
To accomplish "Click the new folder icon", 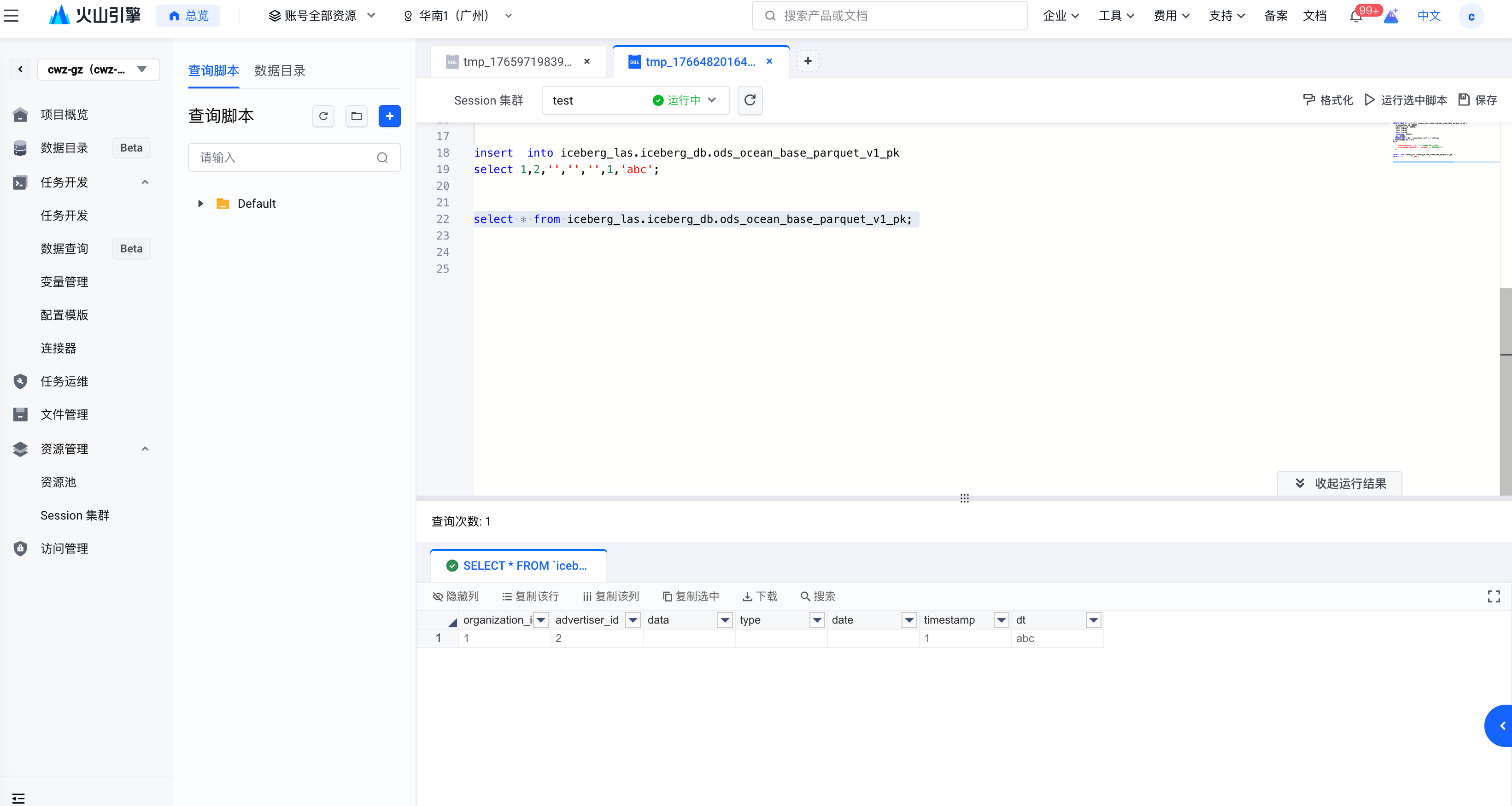I will (356, 116).
